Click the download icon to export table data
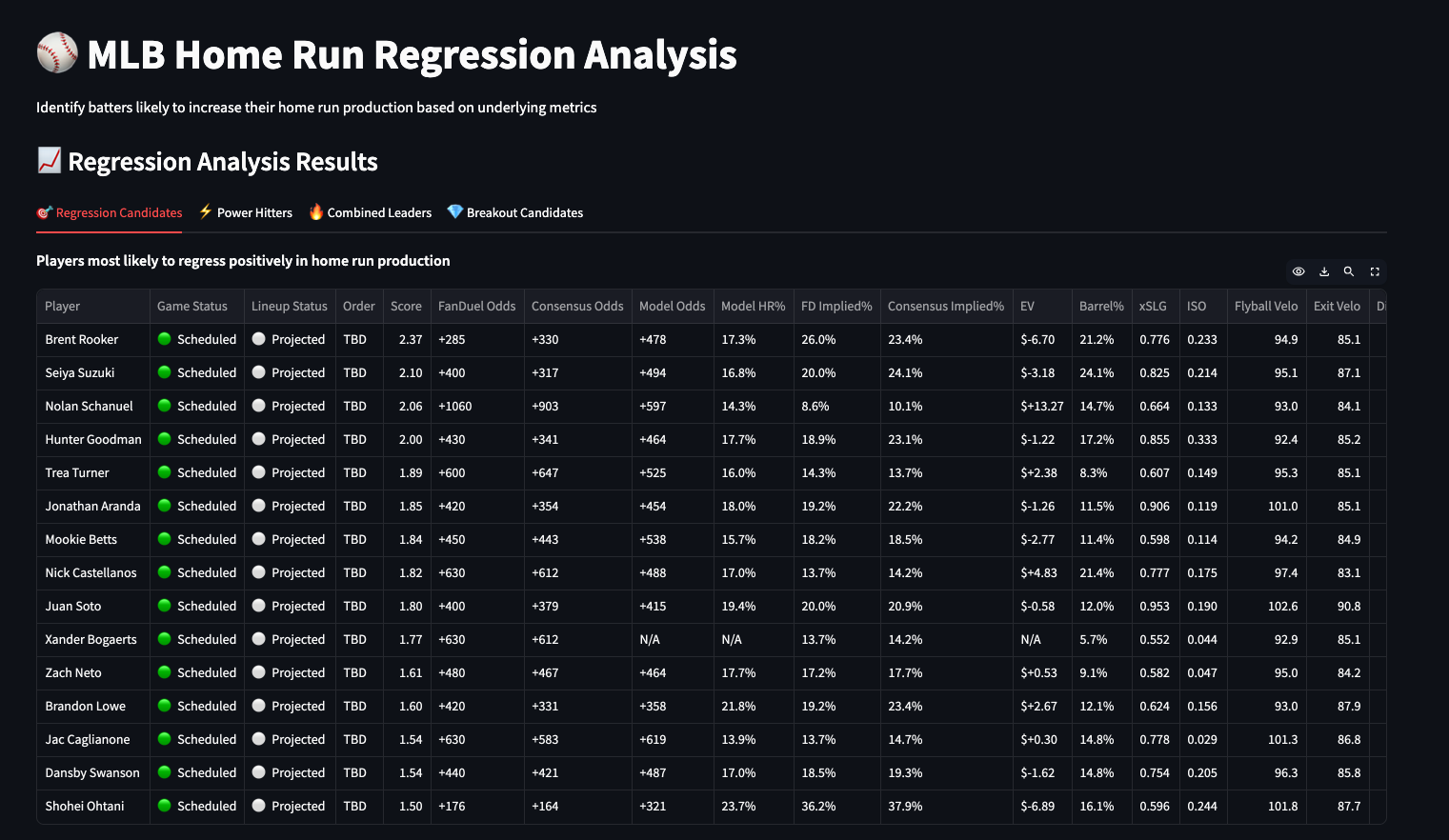The width and height of the screenshot is (1449, 840). (1324, 271)
